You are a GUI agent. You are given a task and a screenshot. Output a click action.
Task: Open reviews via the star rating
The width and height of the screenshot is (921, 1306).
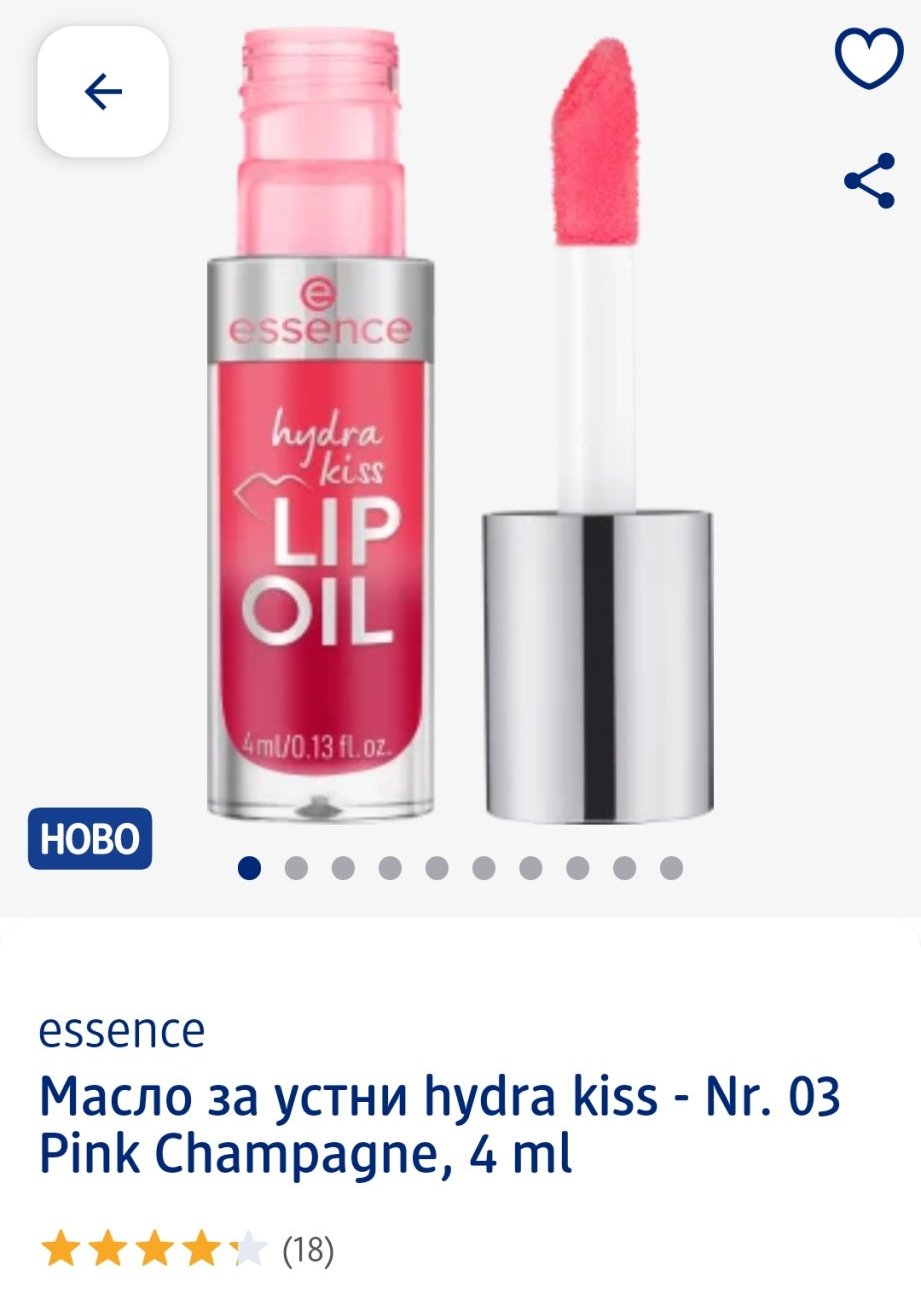pos(154,1249)
